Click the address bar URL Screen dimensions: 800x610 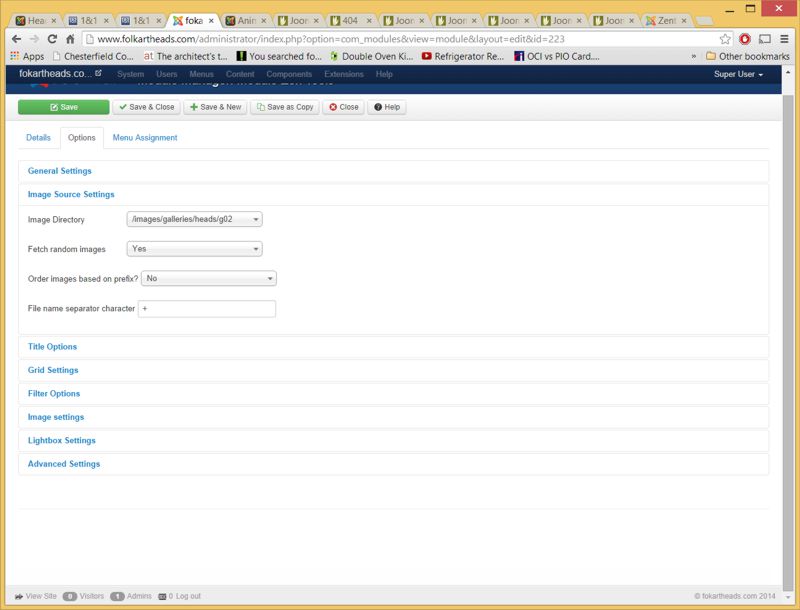pyautogui.click(x=331, y=39)
